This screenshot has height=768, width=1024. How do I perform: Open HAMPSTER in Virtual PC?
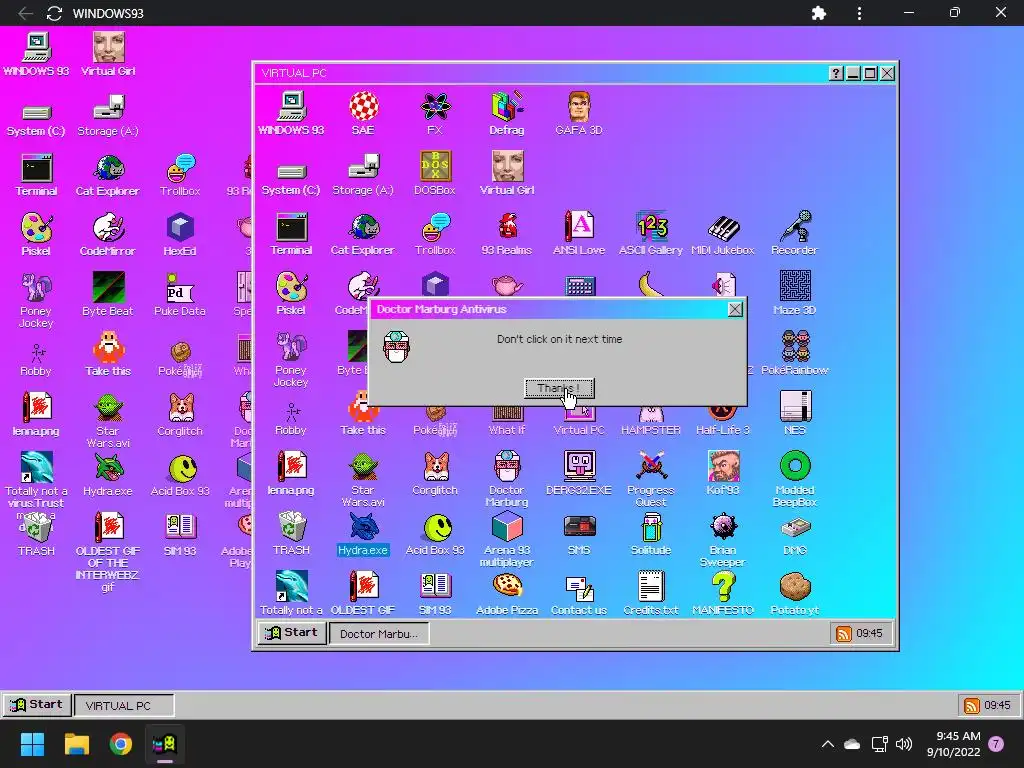click(650, 421)
